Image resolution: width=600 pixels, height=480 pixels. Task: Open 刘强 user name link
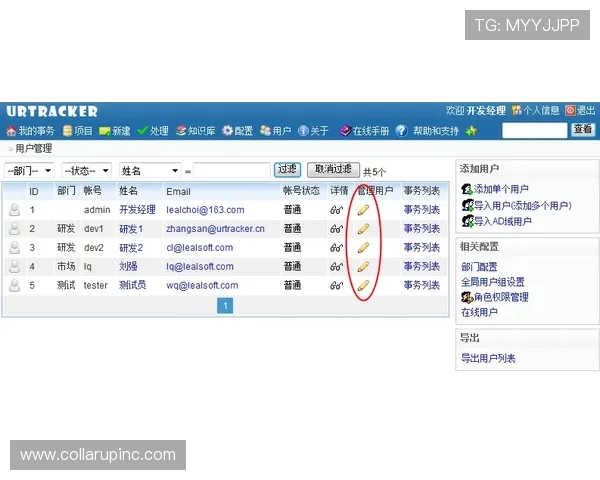click(128, 266)
